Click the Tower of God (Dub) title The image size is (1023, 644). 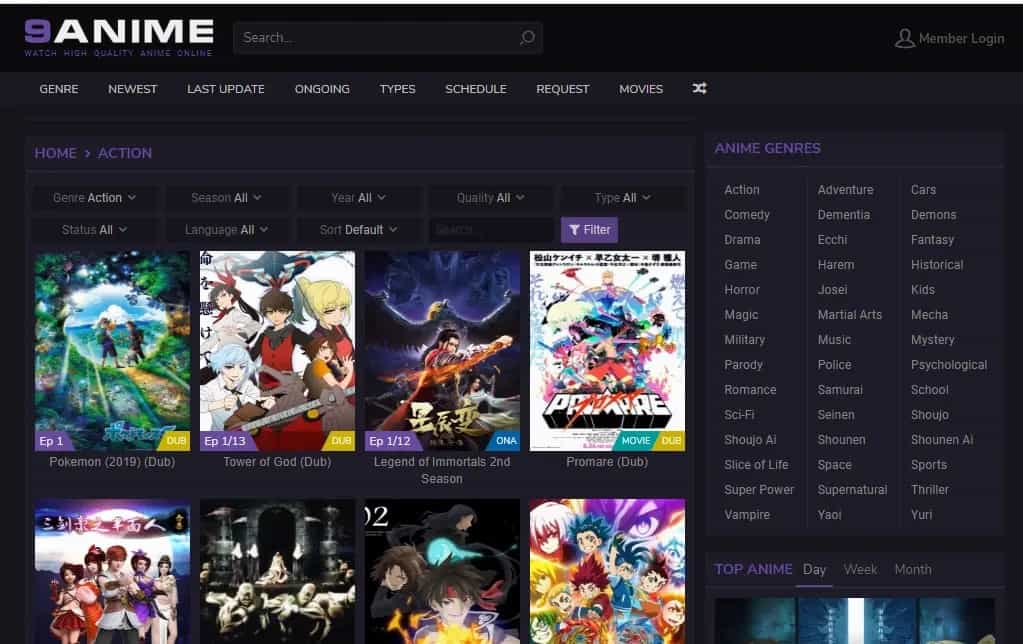[277, 462]
